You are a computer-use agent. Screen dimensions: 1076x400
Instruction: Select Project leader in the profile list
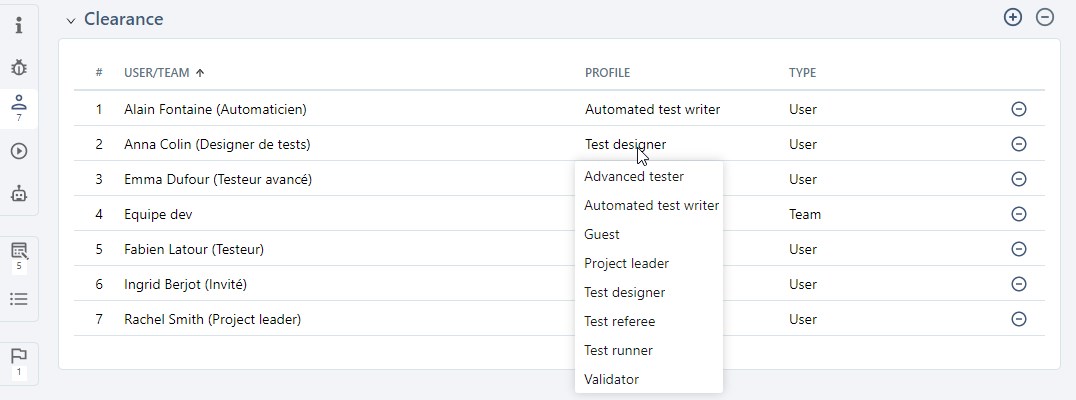[626, 263]
